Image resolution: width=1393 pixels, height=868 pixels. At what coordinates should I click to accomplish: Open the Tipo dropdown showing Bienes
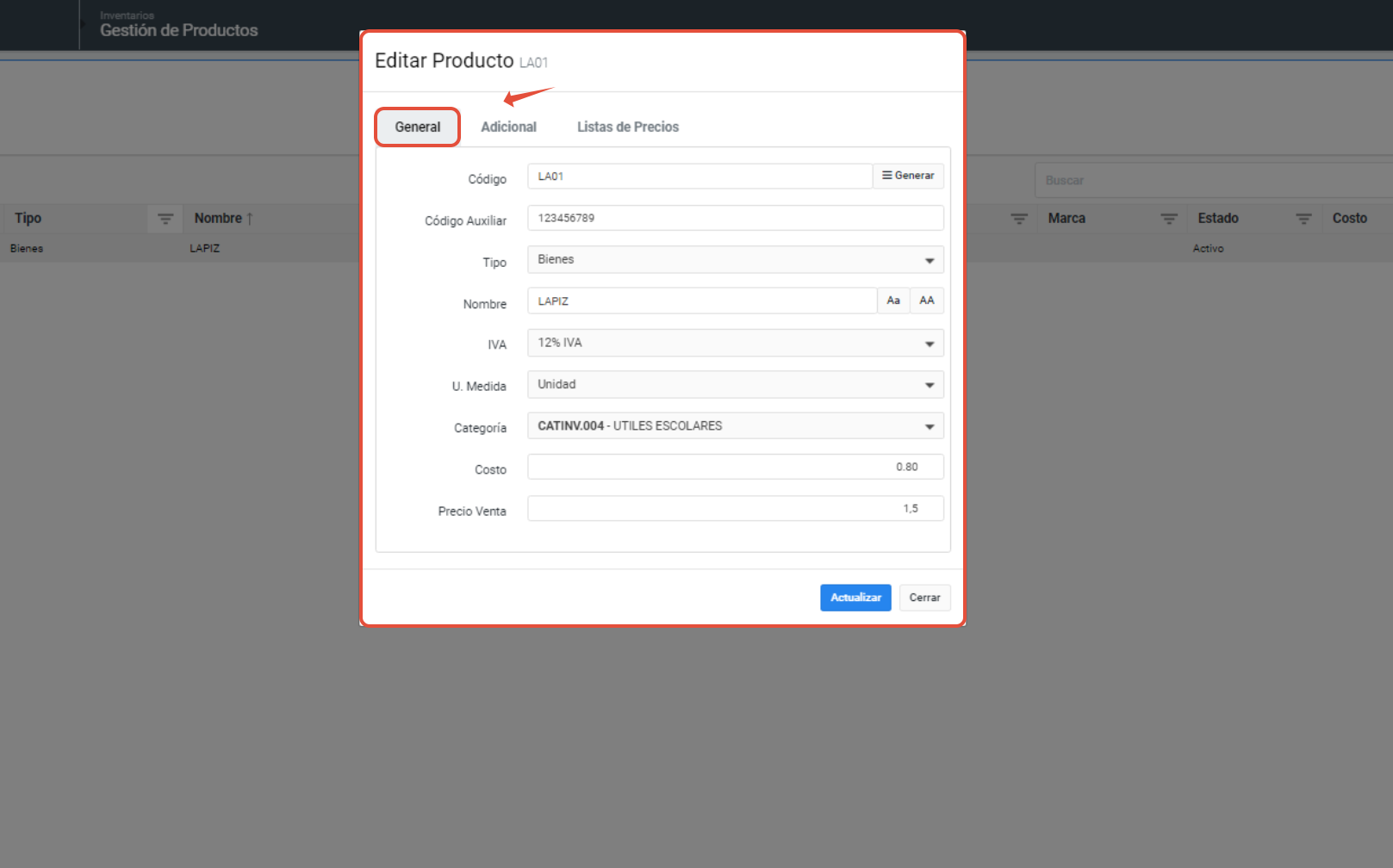coord(736,259)
